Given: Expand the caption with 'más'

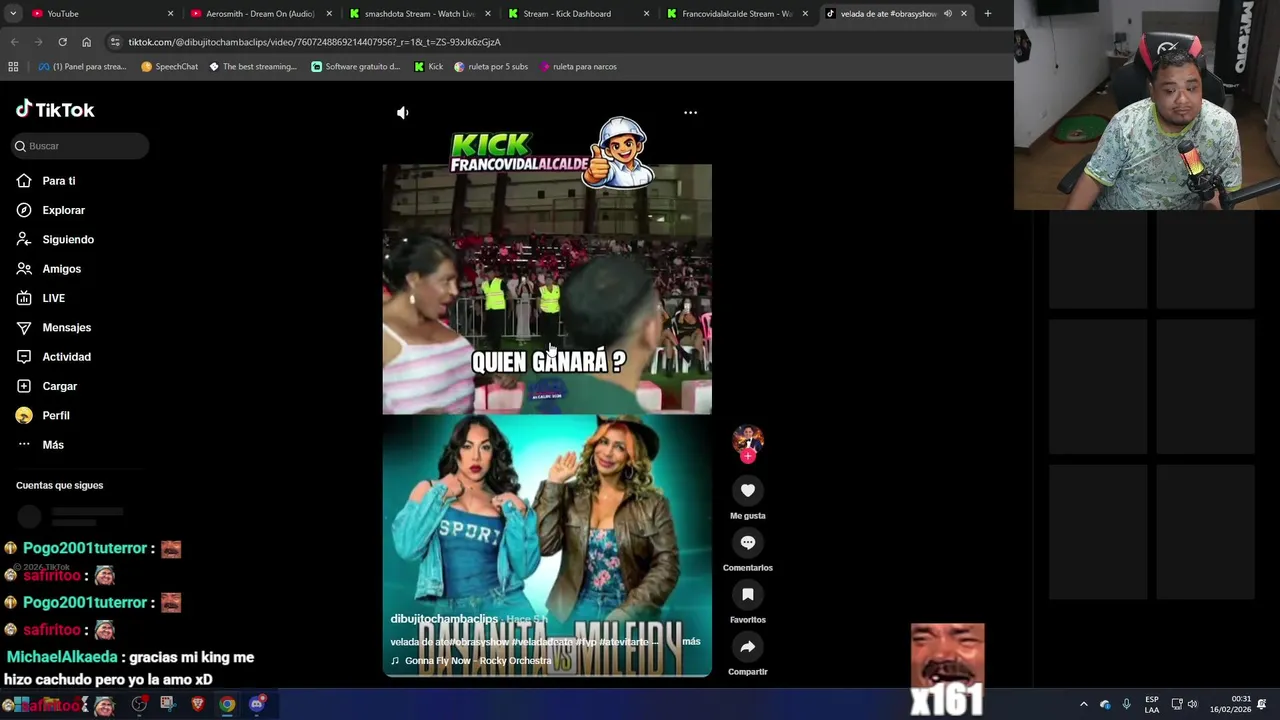Looking at the screenshot, I should 691,641.
